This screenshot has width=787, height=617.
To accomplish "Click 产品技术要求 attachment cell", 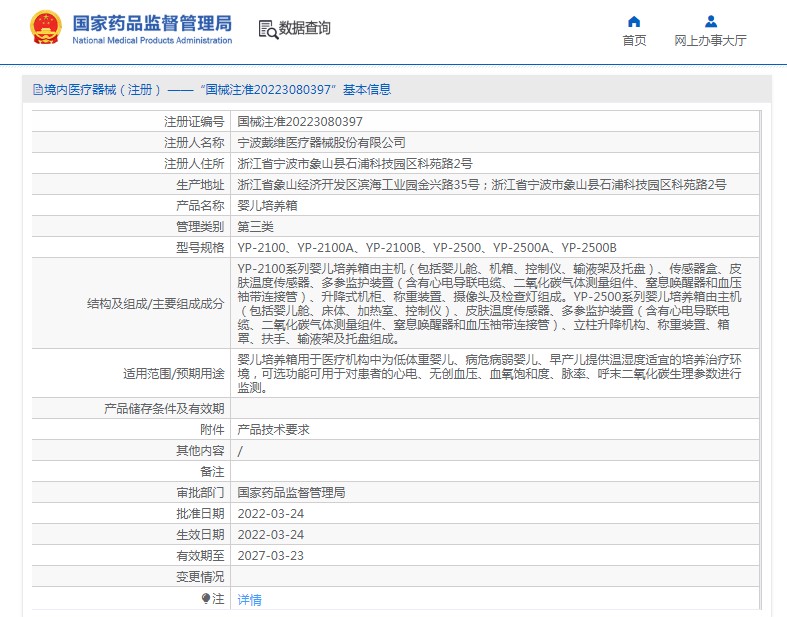I will pyautogui.click(x=273, y=429).
